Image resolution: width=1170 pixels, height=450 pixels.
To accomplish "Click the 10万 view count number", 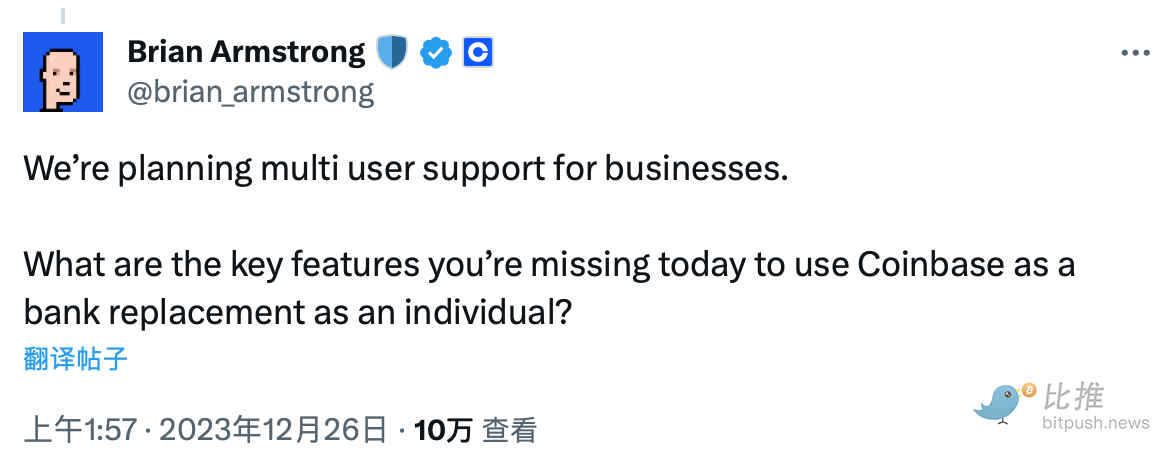I will pos(443,430).
